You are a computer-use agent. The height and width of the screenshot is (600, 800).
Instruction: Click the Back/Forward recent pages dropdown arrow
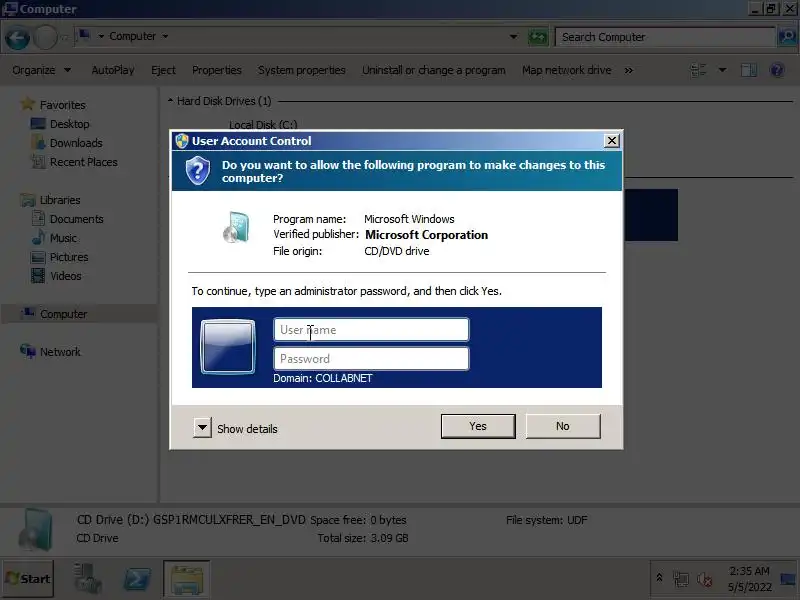[x=64, y=37]
